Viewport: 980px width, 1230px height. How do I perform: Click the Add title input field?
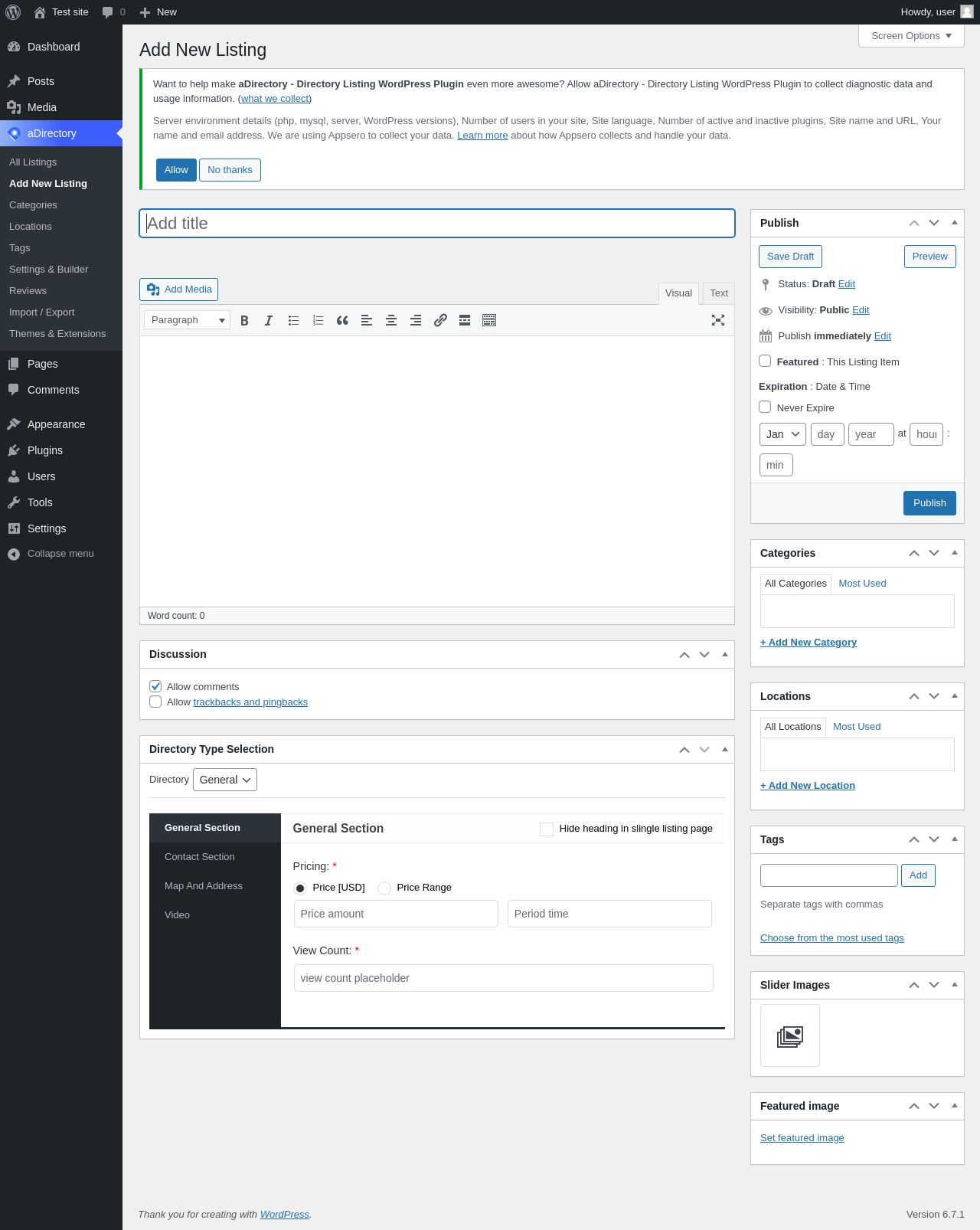click(x=437, y=224)
